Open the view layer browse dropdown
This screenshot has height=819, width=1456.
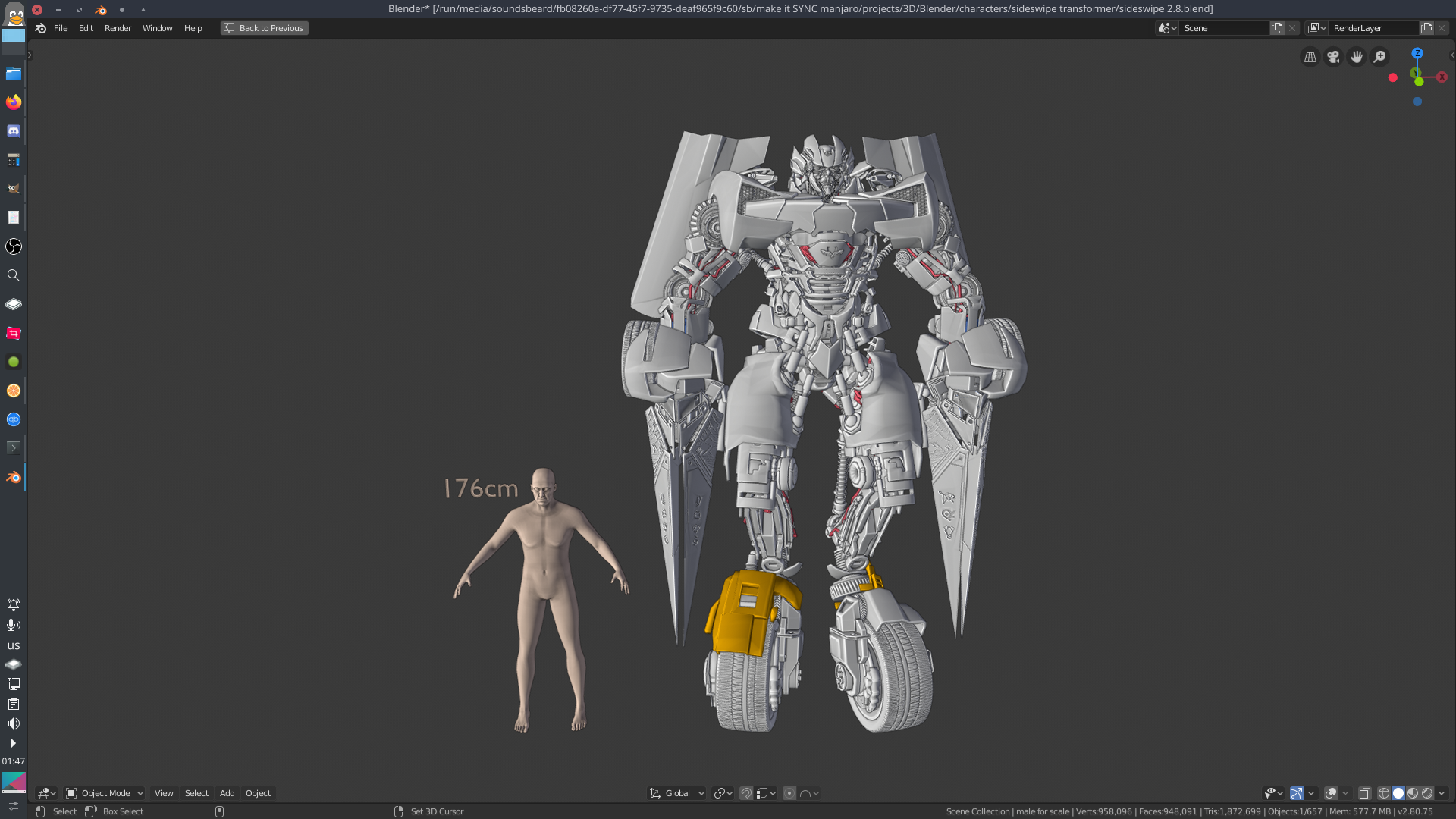[x=1317, y=28]
